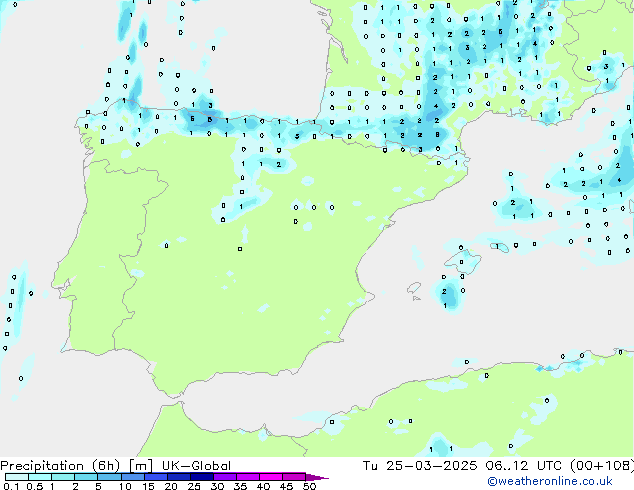This screenshot has width=634, height=490.
Task: Click the '45' legend scale label
Action: point(286,486)
